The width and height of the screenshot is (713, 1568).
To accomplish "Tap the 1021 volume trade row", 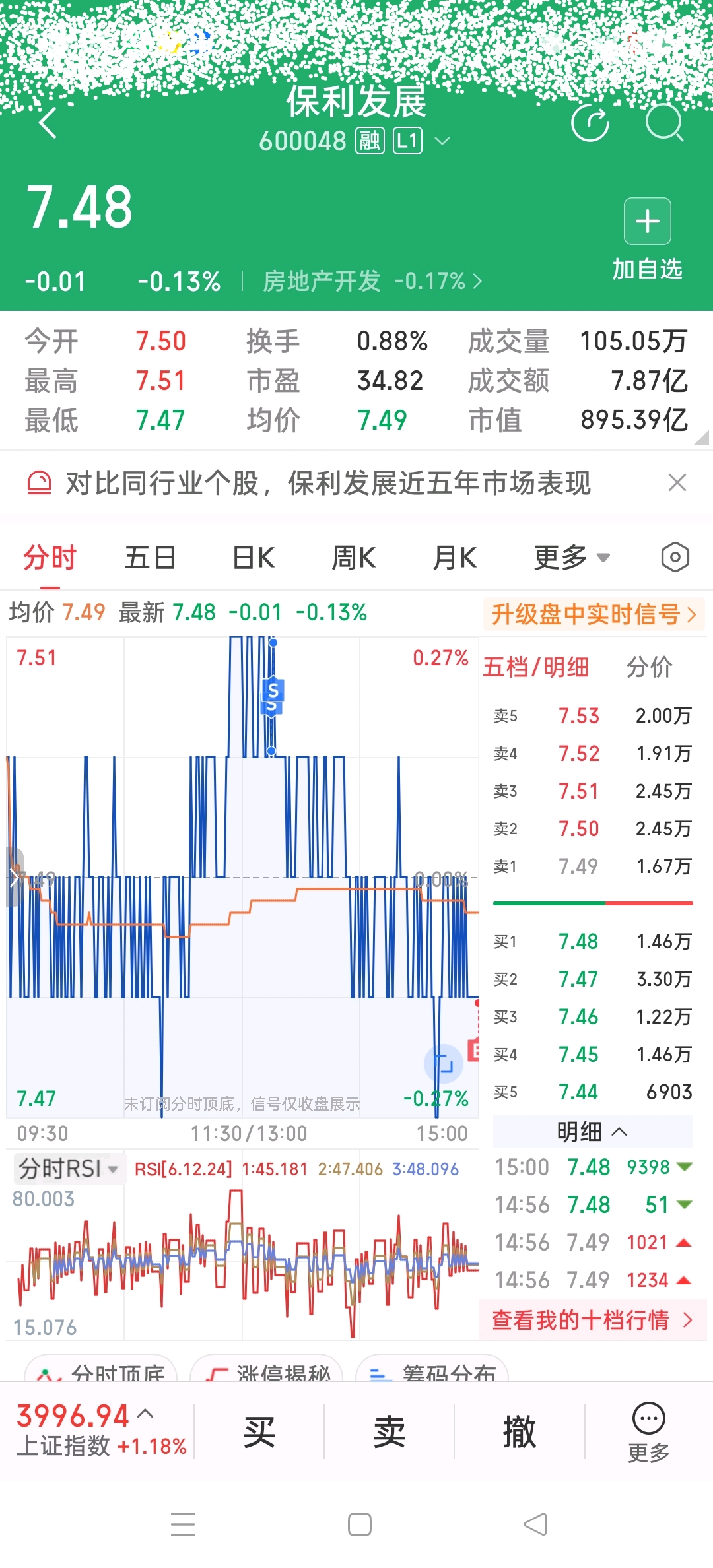I will click(593, 1243).
